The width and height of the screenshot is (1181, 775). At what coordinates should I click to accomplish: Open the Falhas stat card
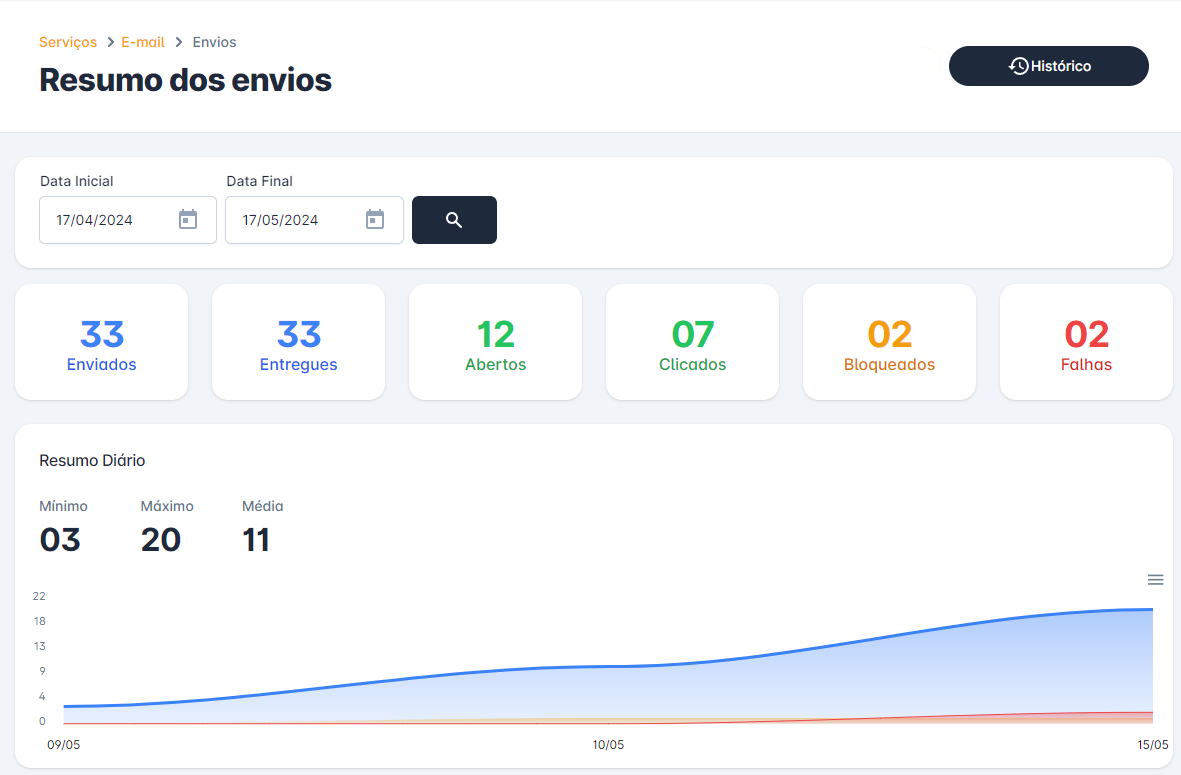tap(1086, 342)
